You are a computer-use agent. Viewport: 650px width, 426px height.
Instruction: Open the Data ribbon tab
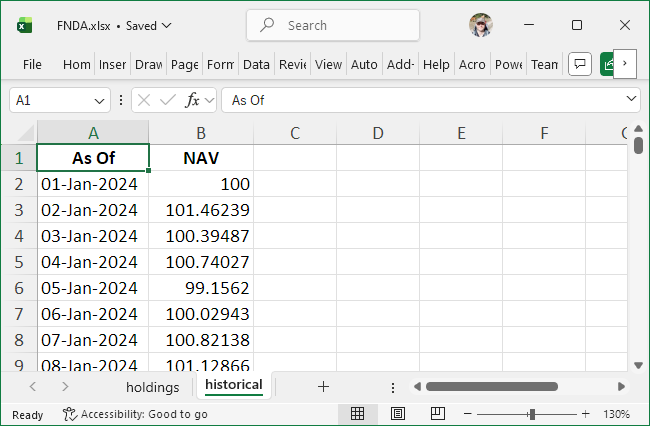coord(256,65)
